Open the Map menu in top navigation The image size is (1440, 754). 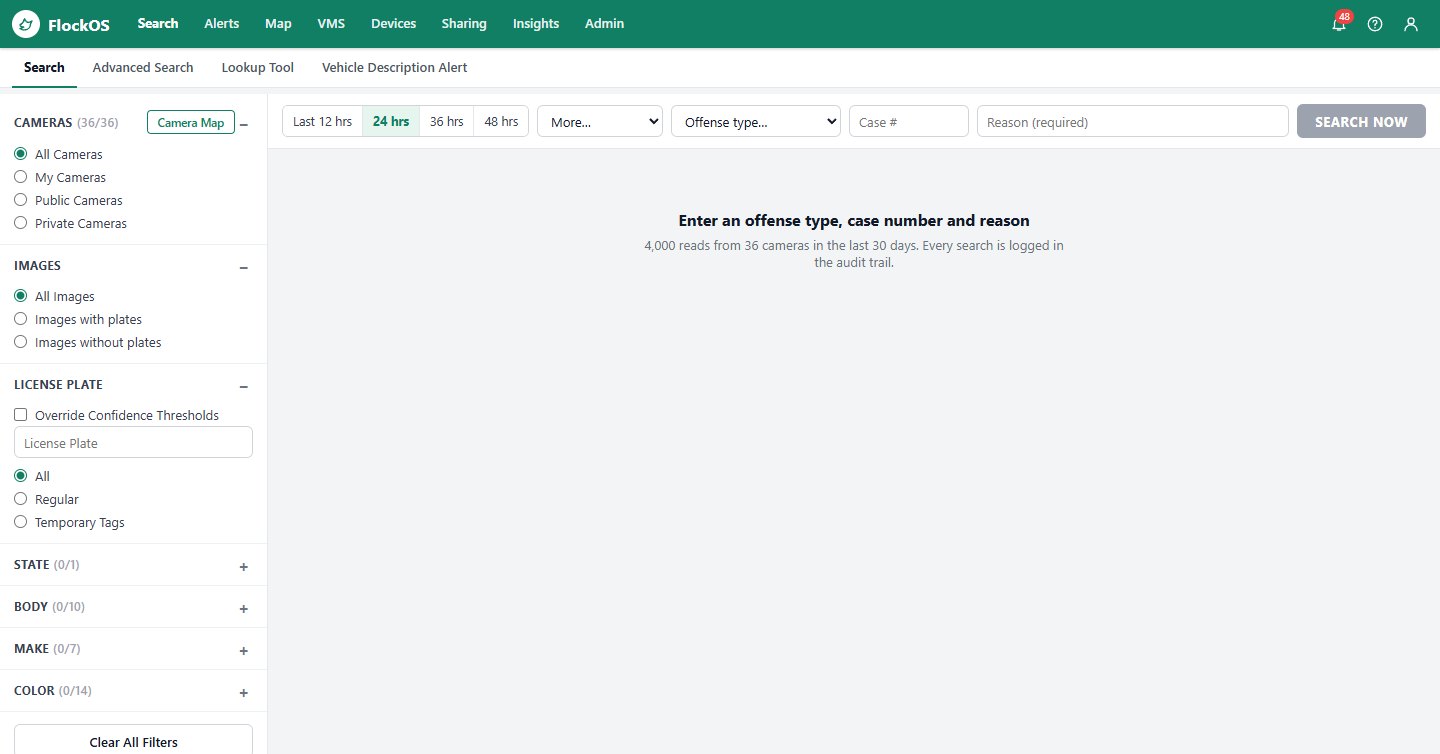click(278, 23)
